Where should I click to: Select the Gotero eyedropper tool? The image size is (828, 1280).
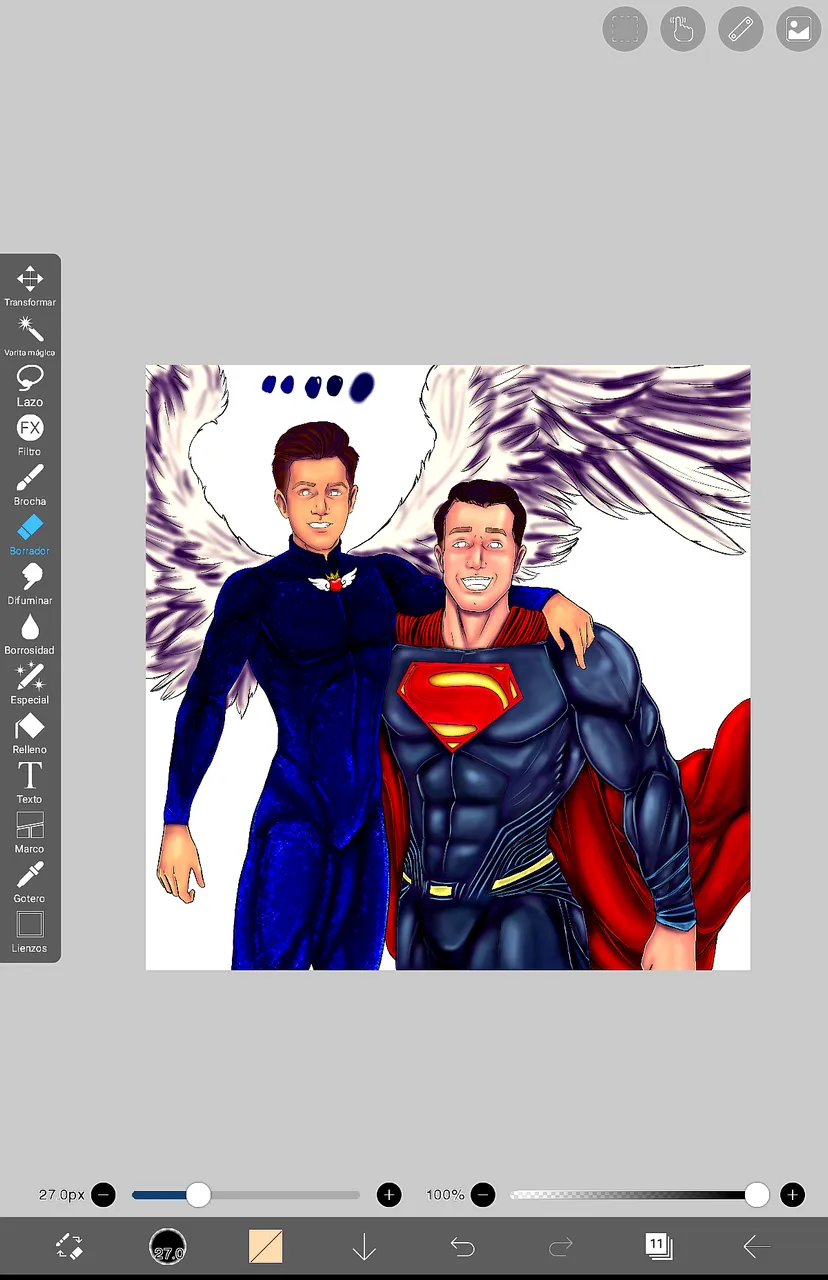point(30,881)
